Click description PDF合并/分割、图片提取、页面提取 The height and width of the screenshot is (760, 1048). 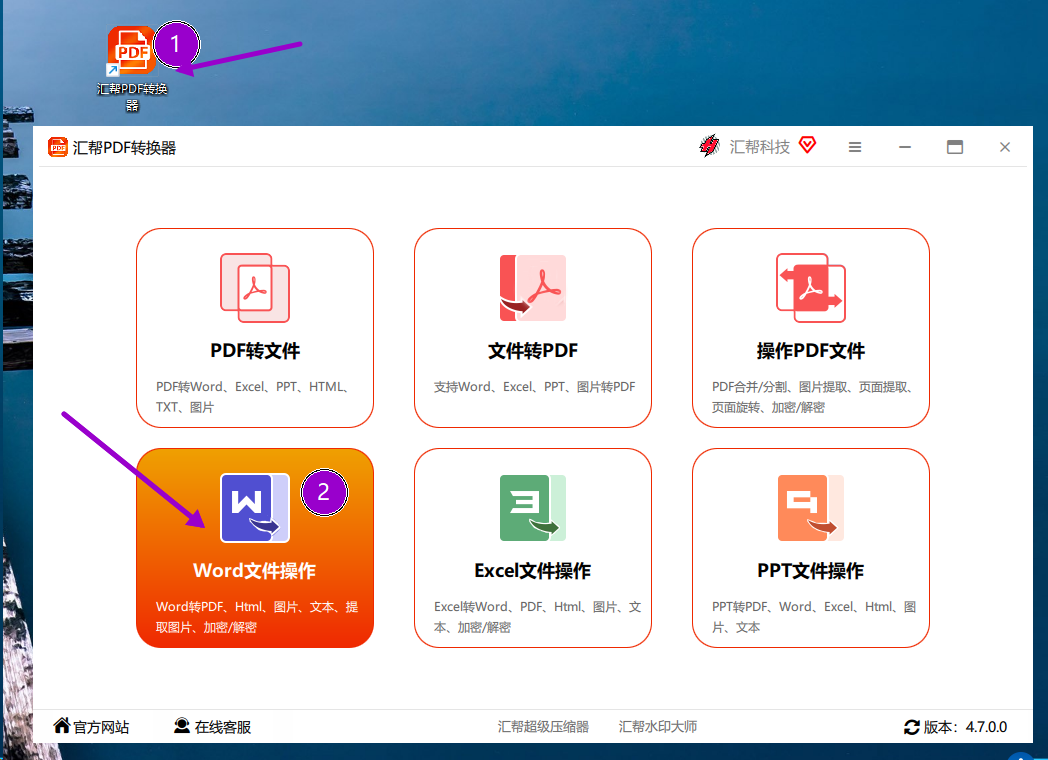[x=813, y=397]
